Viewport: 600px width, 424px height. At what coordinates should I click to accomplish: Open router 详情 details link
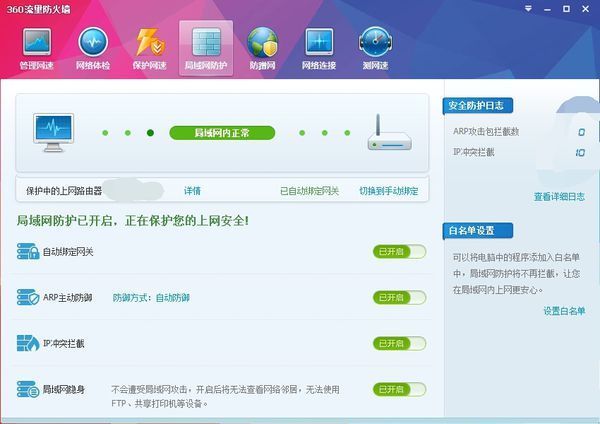click(192, 191)
